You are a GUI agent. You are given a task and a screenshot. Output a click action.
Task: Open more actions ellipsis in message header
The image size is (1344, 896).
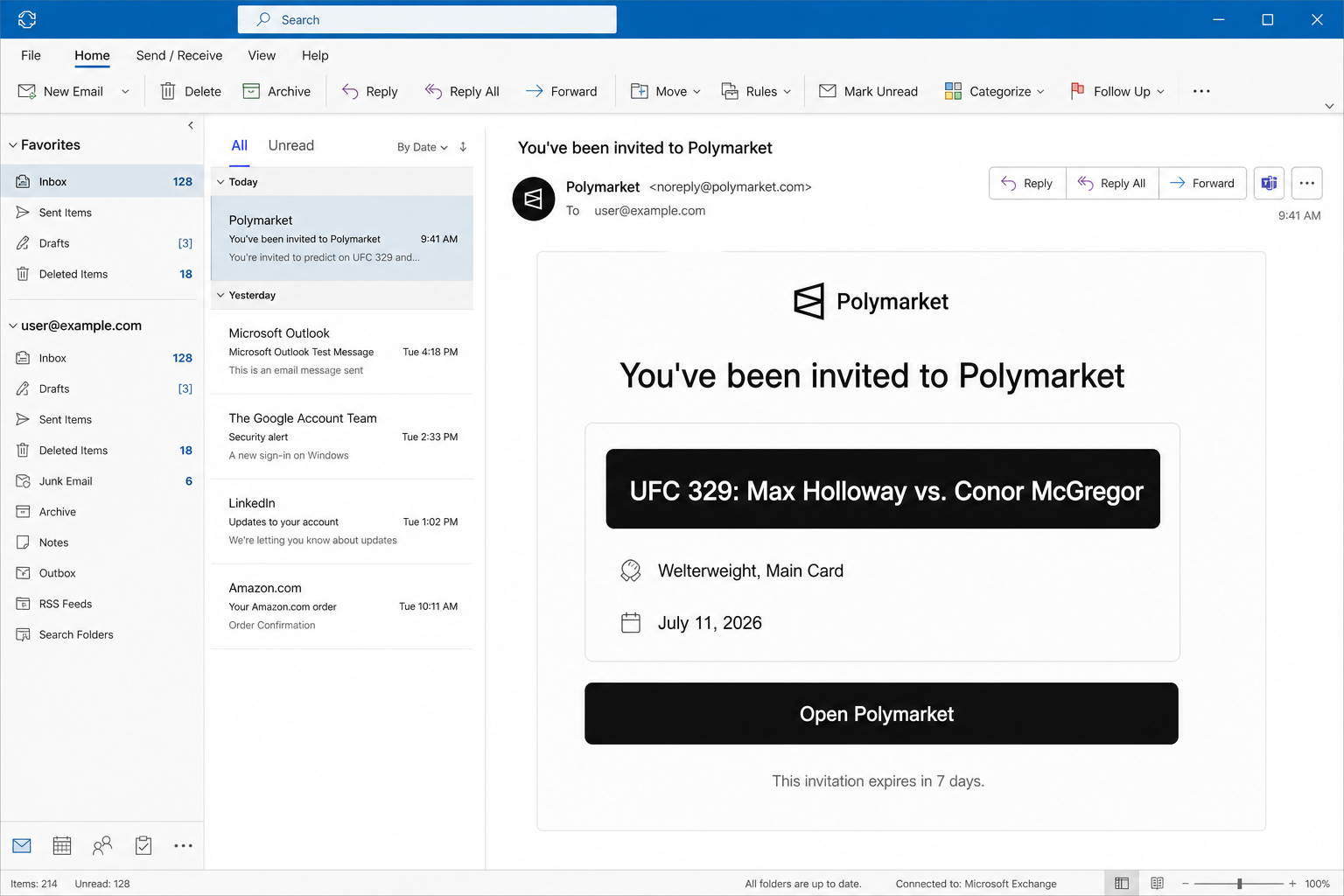[1306, 183]
